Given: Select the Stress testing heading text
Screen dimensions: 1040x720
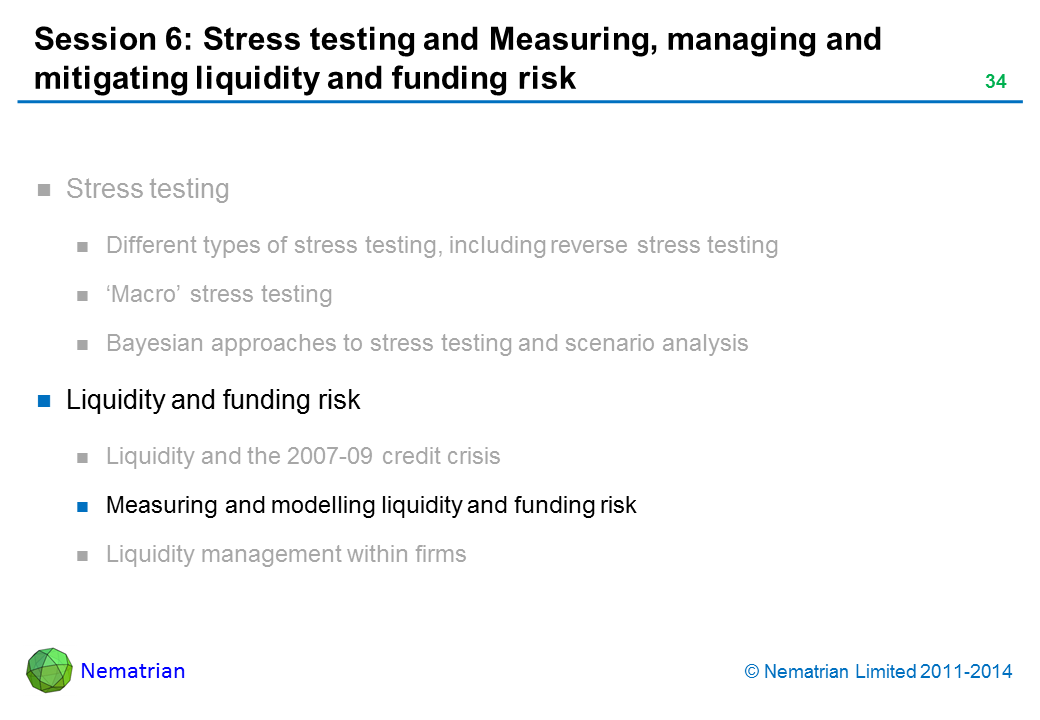Looking at the screenshot, I should click(147, 189).
